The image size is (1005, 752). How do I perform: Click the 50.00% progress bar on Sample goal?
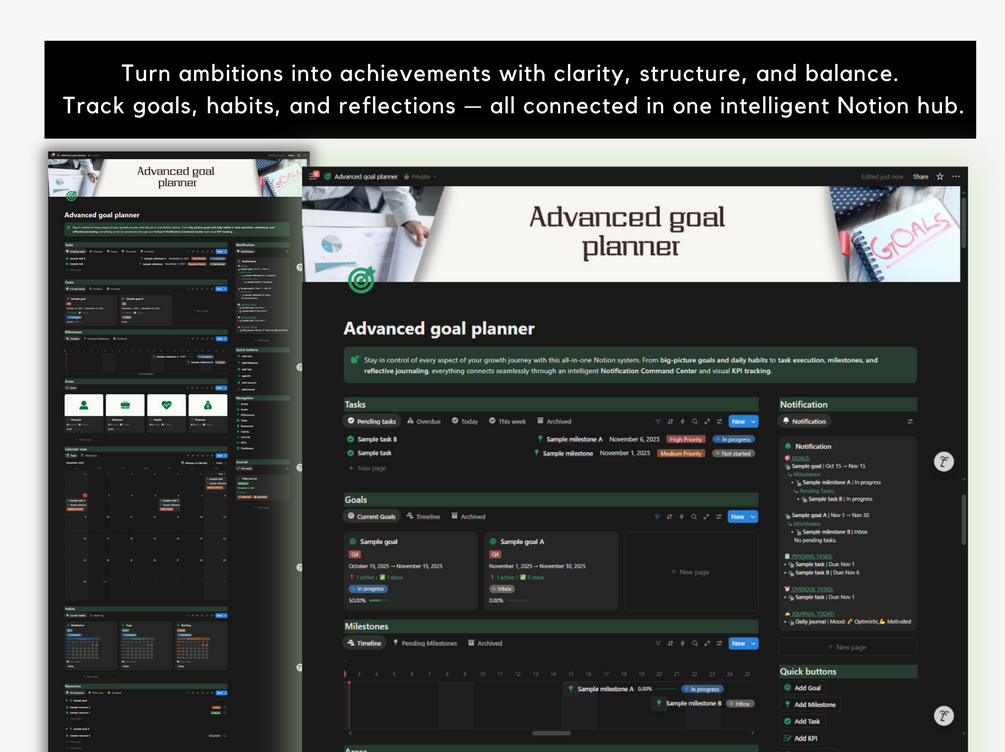click(x=380, y=601)
